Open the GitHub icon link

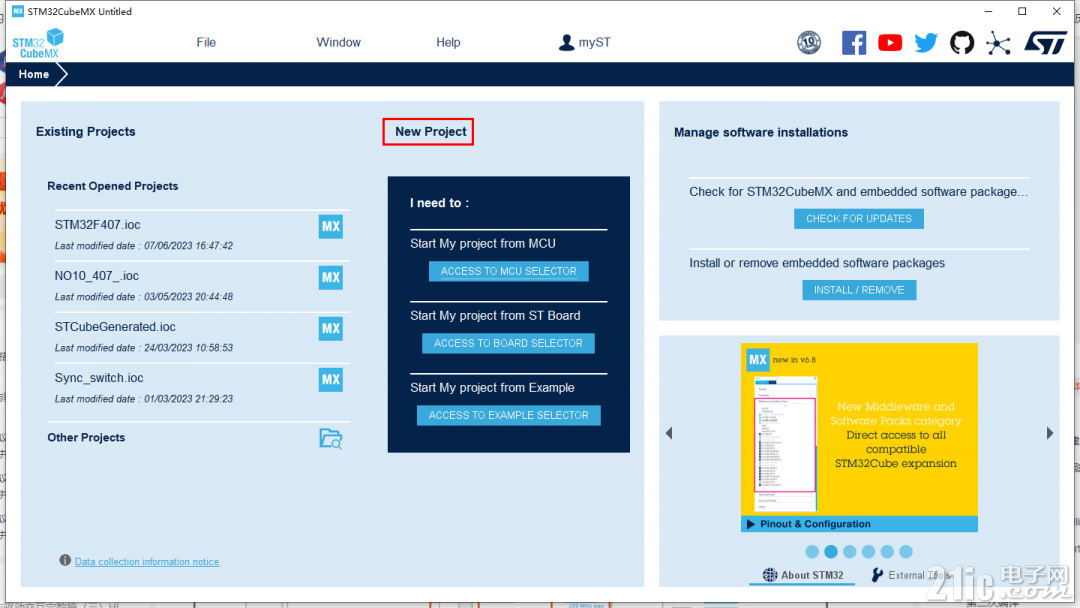(x=962, y=43)
